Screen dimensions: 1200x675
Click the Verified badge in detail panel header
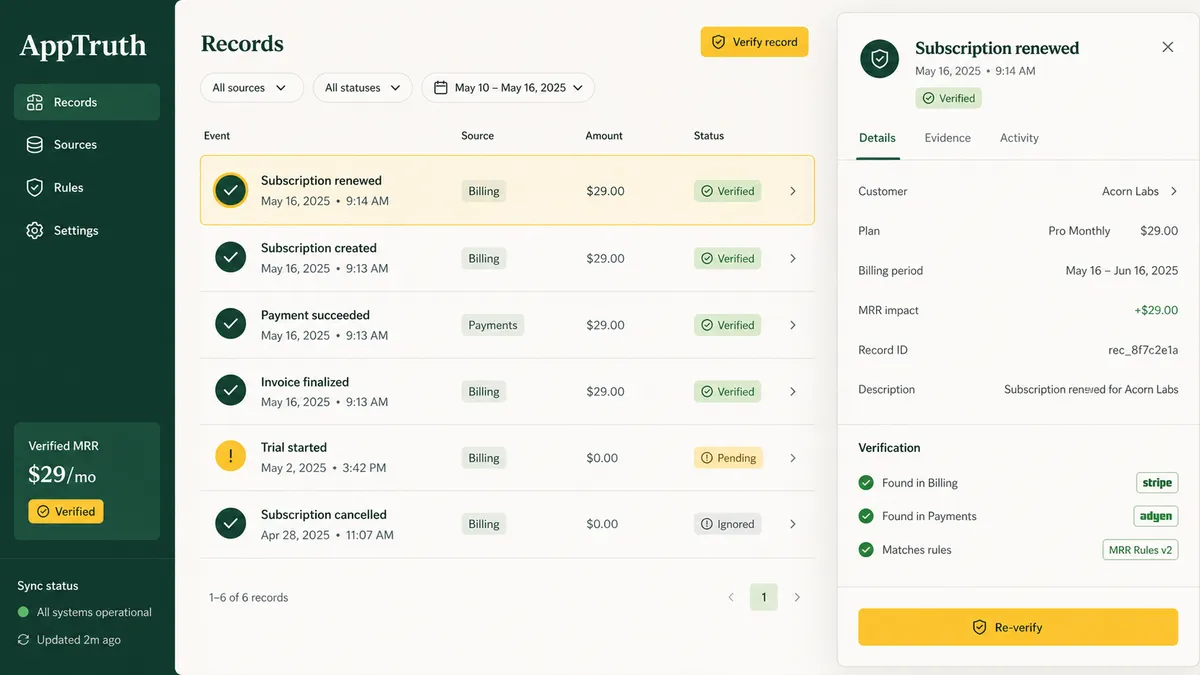pos(948,98)
